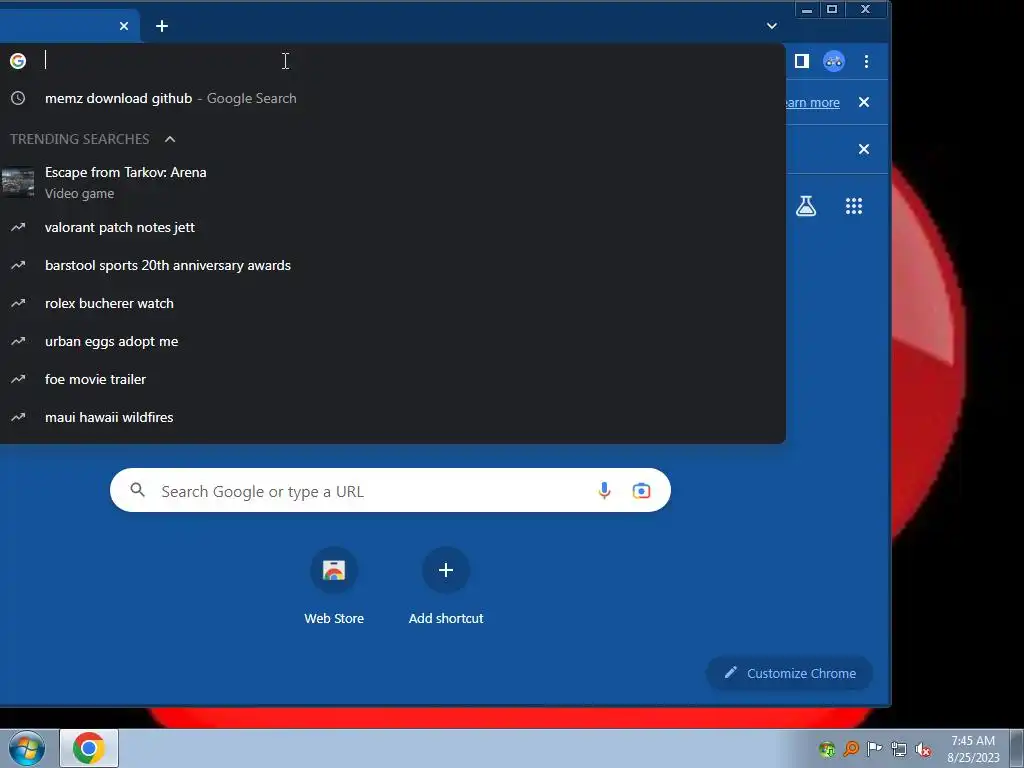The image size is (1024, 768).
Task: Click the magnifier icon in the search box
Action: point(137,490)
